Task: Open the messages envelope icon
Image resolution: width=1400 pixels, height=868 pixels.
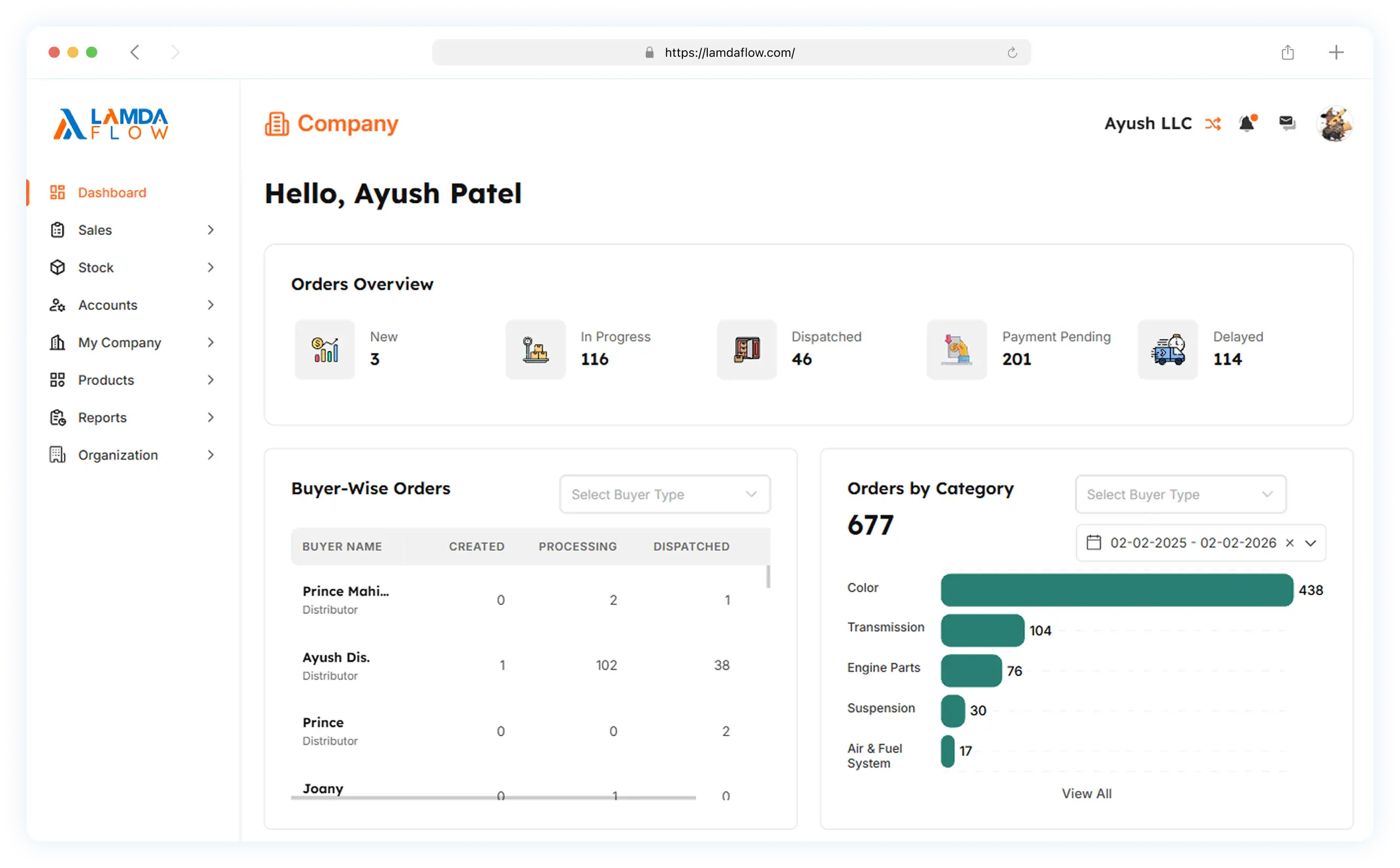Action: [x=1287, y=123]
